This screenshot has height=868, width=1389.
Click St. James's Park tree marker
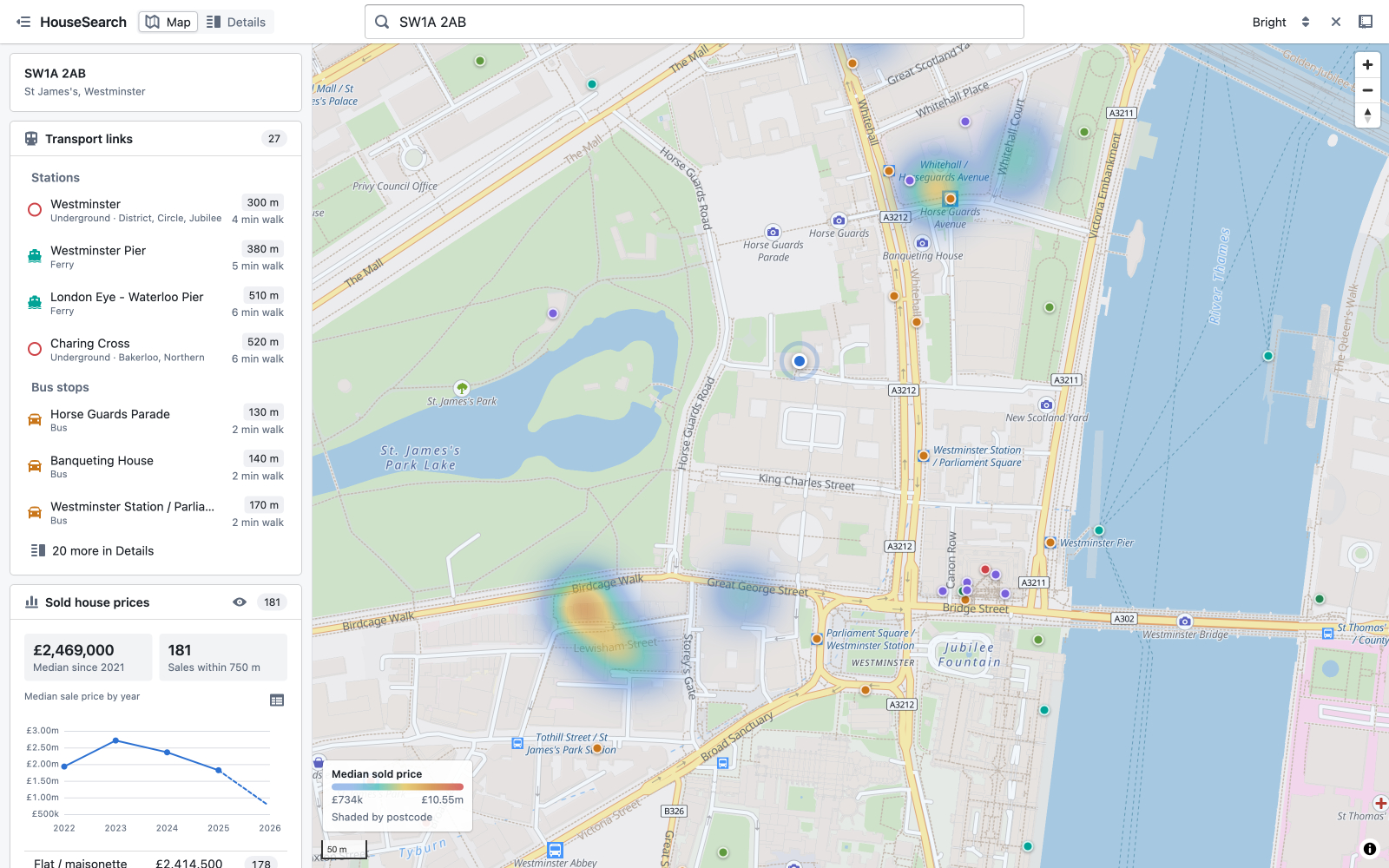tap(462, 388)
